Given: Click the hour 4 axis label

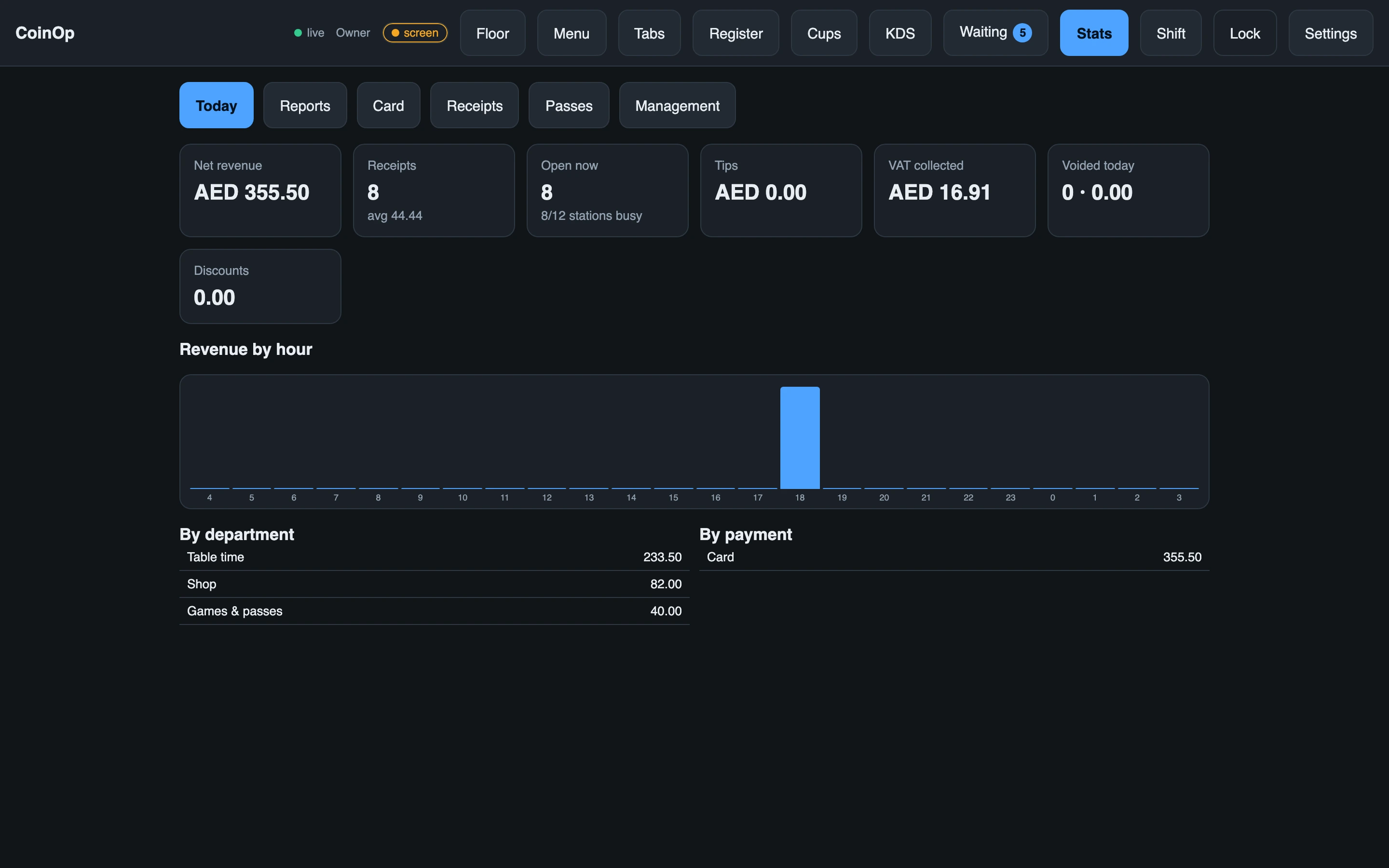Looking at the screenshot, I should click(x=209, y=498).
